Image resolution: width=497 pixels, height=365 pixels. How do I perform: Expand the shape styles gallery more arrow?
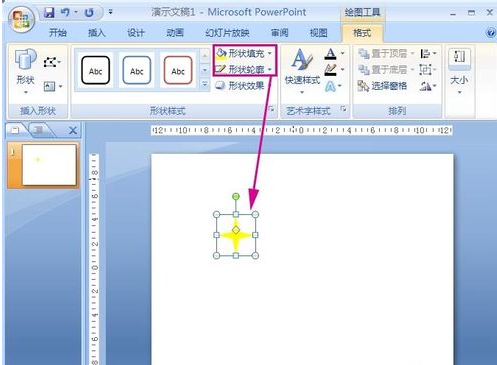(205, 85)
